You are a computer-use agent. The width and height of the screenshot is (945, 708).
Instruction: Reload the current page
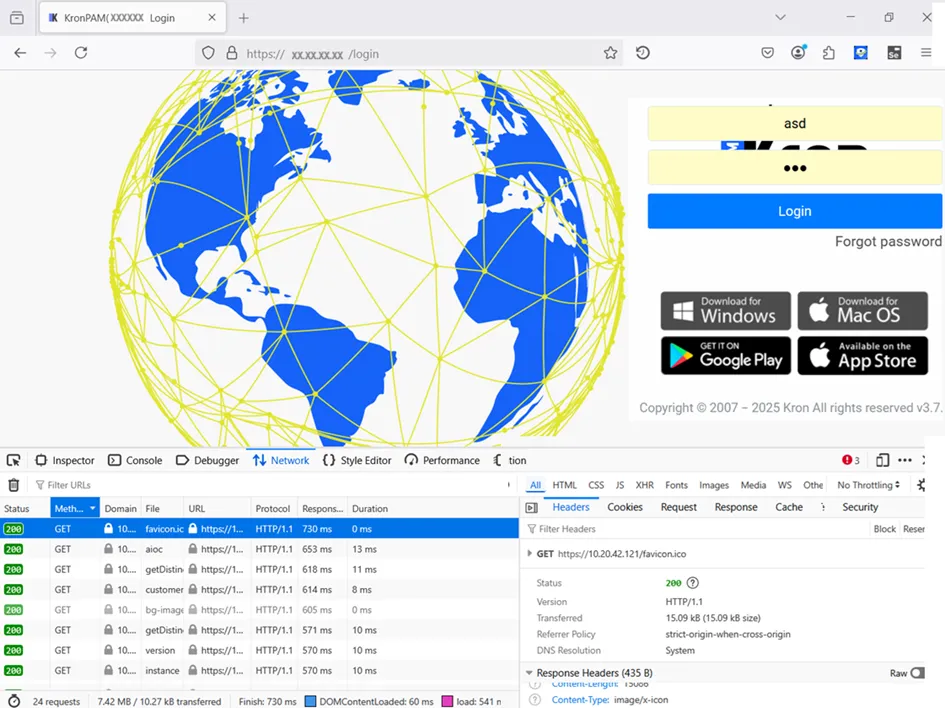click(x=81, y=53)
